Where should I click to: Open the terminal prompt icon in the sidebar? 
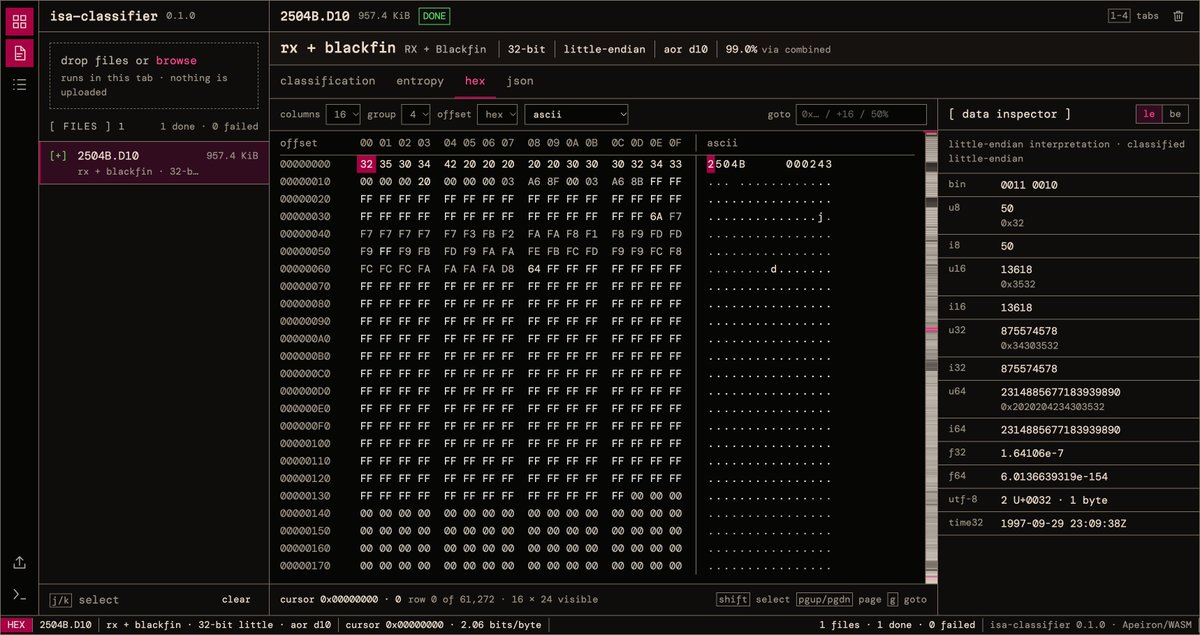coord(19,595)
